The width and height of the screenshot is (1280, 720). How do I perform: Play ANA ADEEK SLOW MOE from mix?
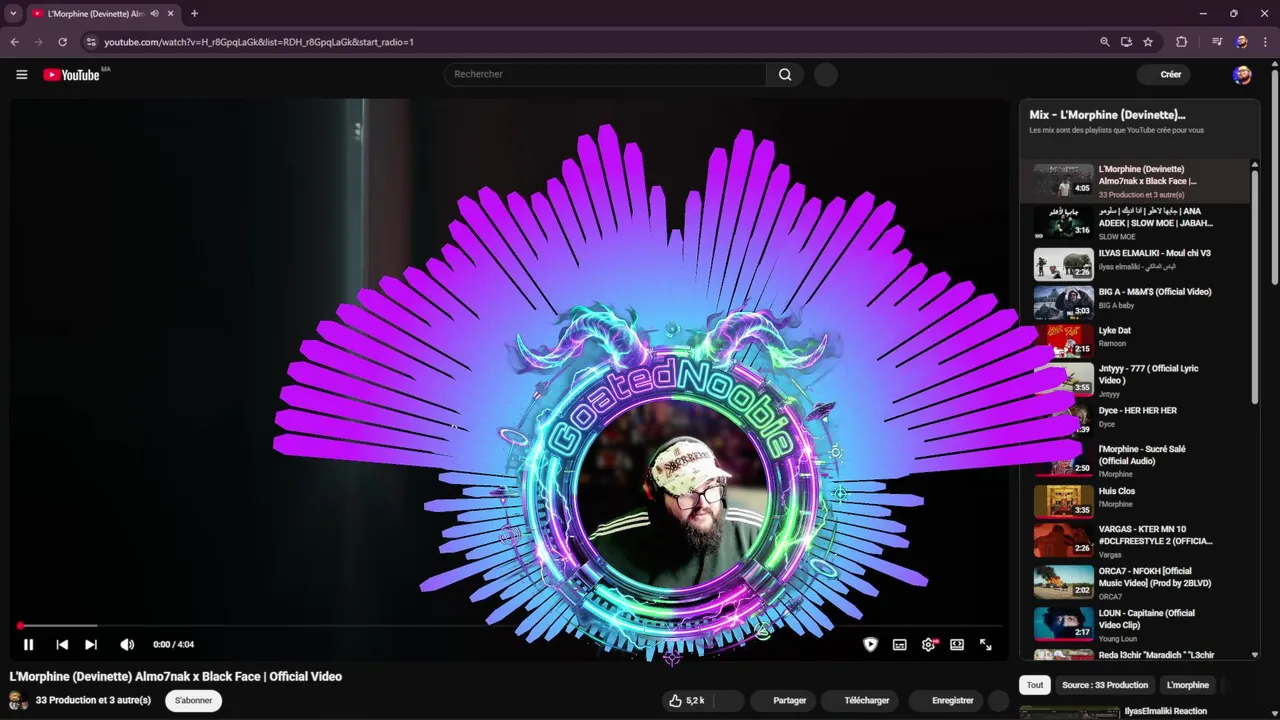(x=1136, y=223)
